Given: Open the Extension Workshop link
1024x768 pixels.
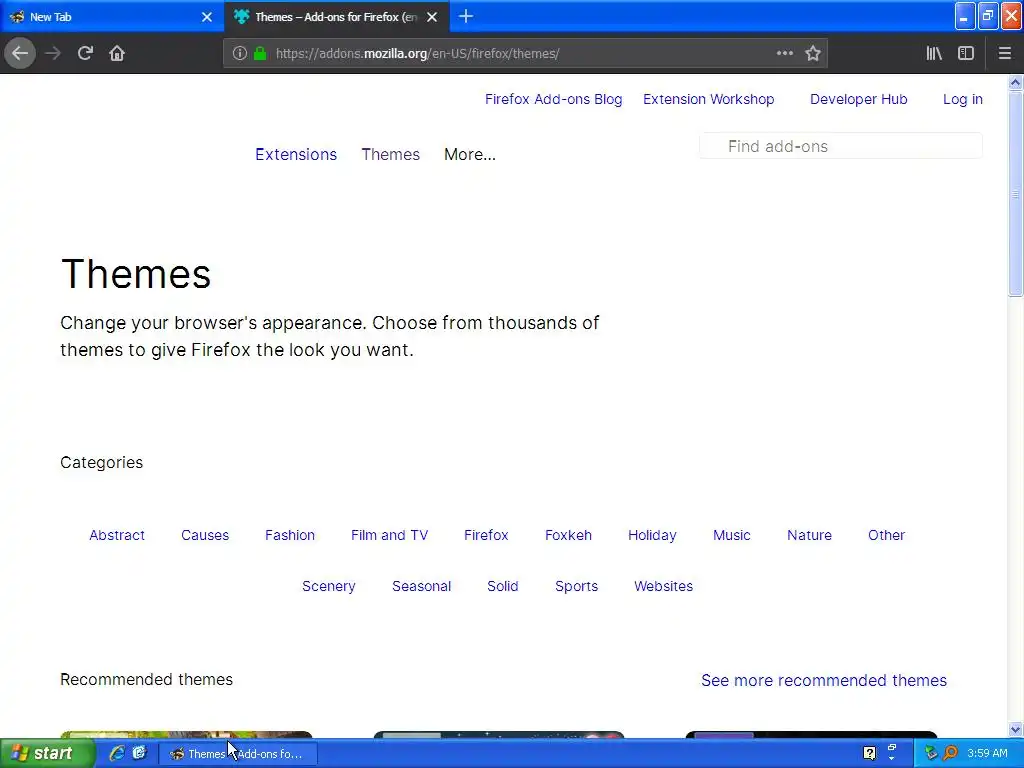Looking at the screenshot, I should pyautogui.click(x=709, y=99).
